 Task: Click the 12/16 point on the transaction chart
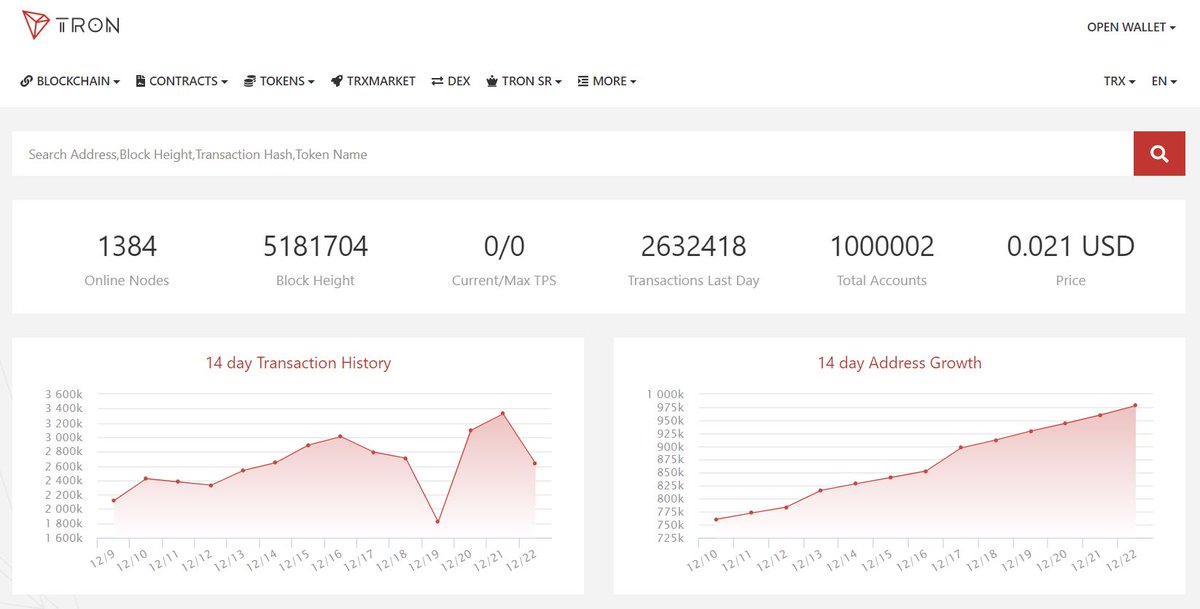341,436
